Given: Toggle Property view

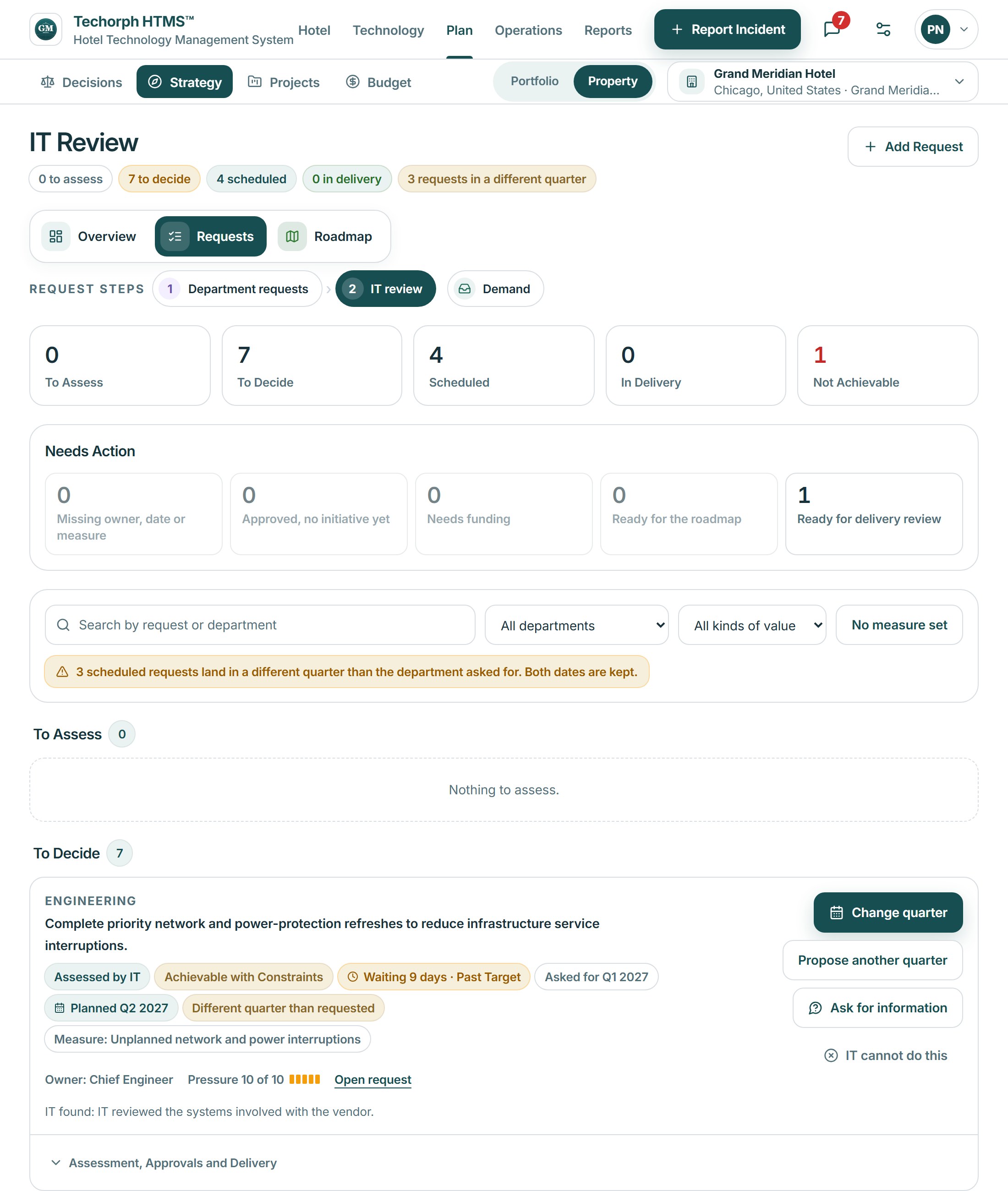Looking at the screenshot, I should click(613, 81).
